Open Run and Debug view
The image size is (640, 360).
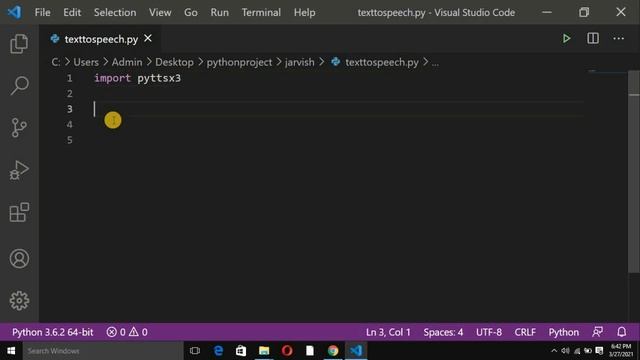click(x=19, y=170)
